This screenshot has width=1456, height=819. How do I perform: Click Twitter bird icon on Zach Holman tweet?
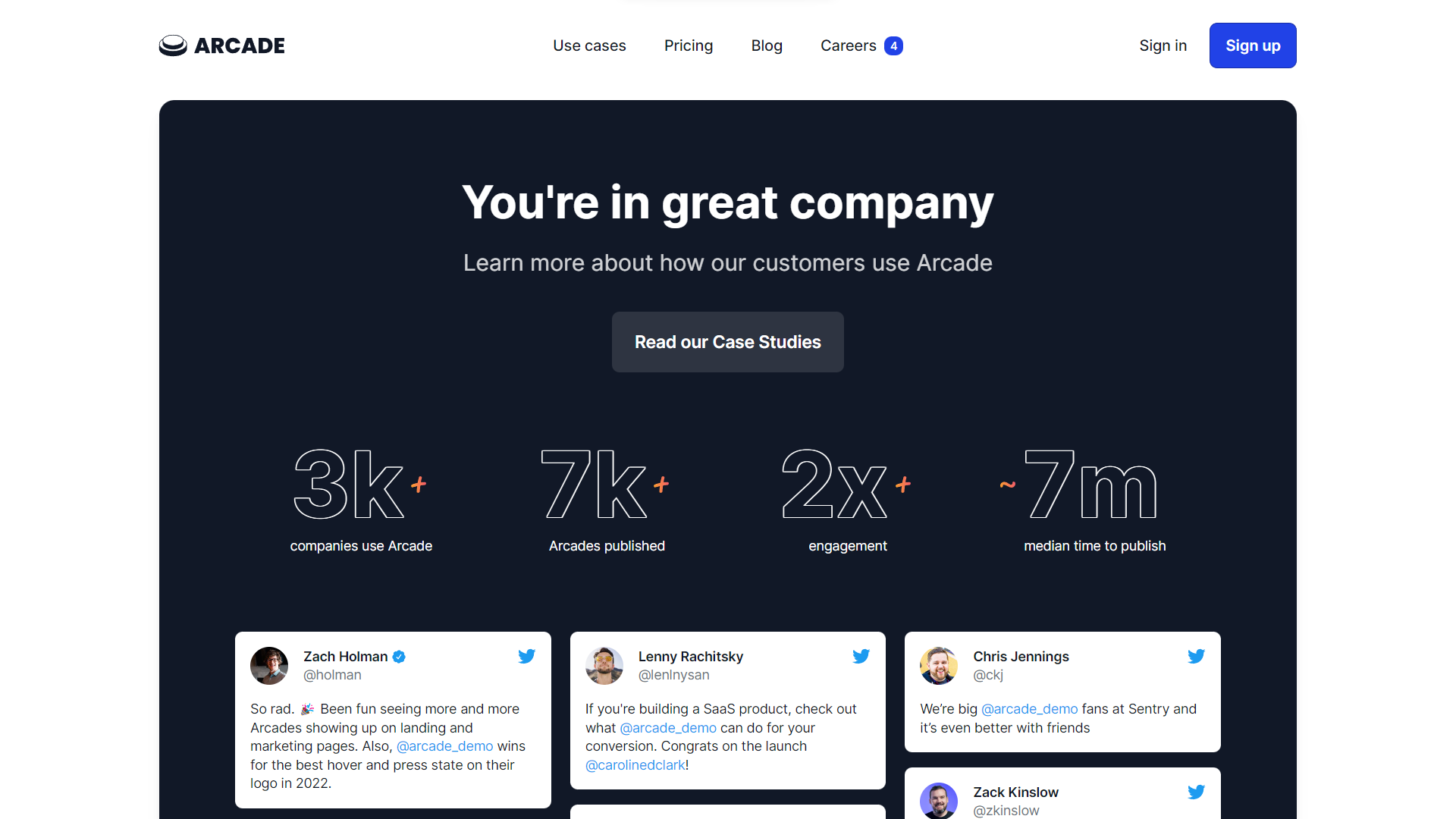[x=526, y=656]
